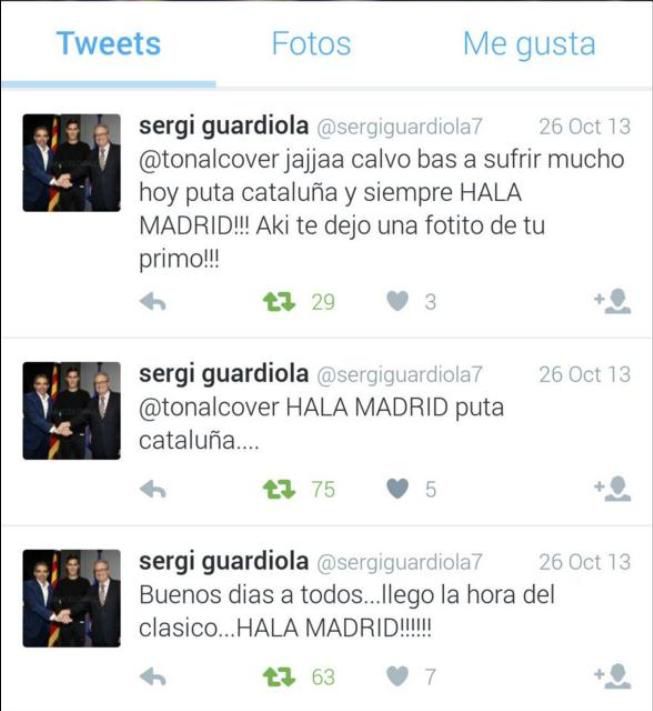Switch to the Fotos tab
Screen dimensions: 653x711
pyautogui.click(x=312, y=44)
